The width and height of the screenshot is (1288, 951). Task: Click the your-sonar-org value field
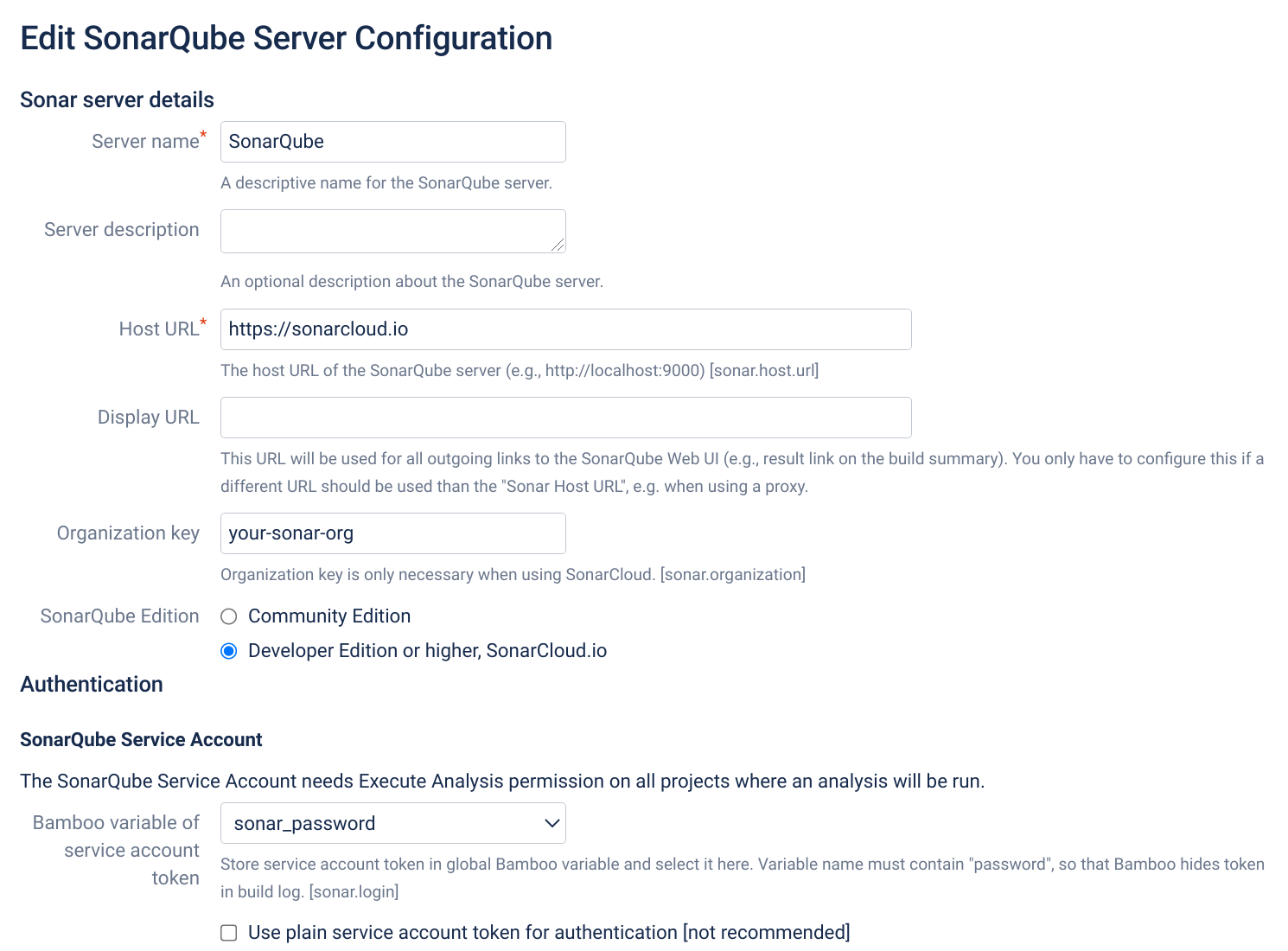click(x=290, y=533)
